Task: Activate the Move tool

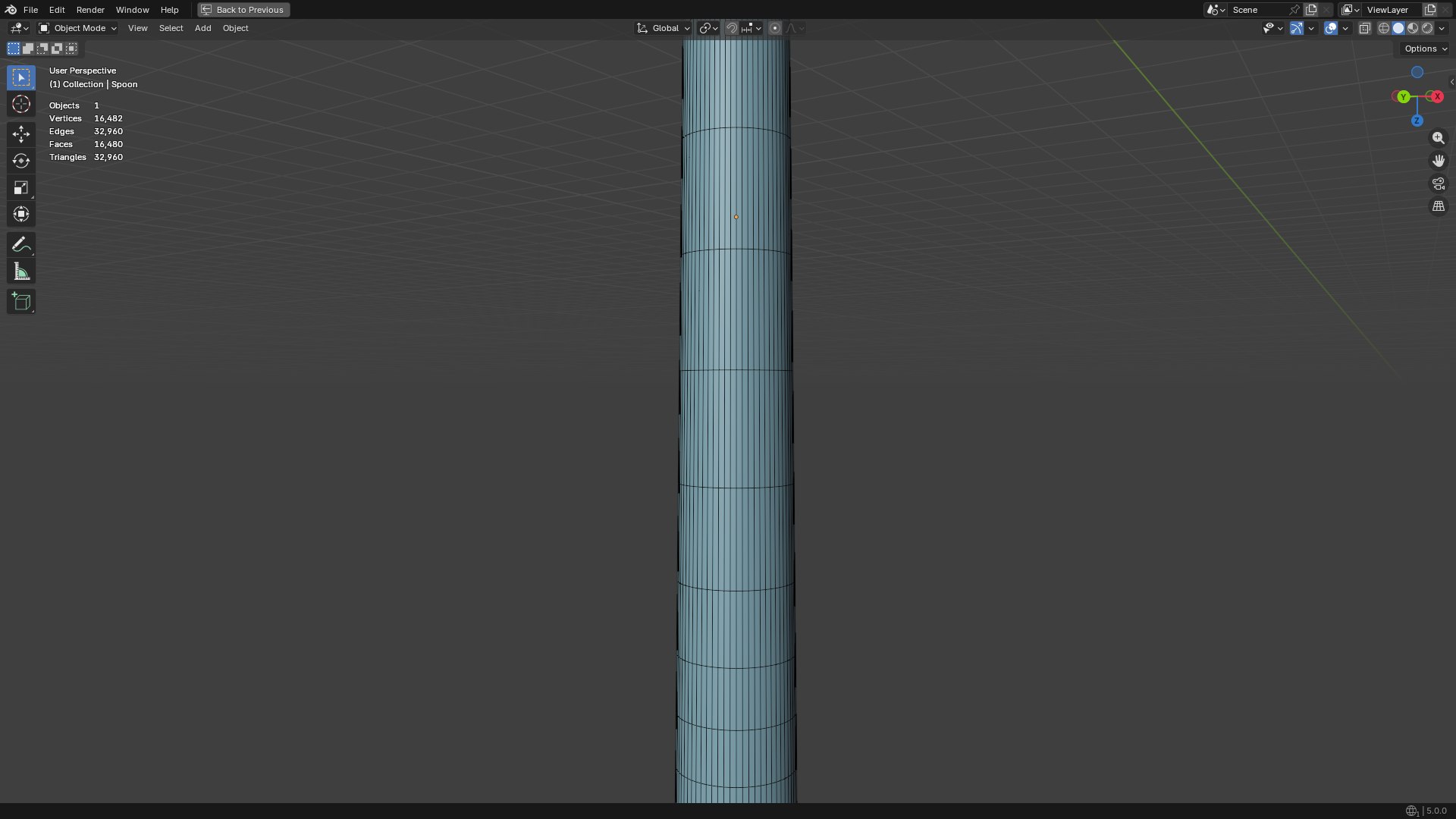Action: [21, 134]
